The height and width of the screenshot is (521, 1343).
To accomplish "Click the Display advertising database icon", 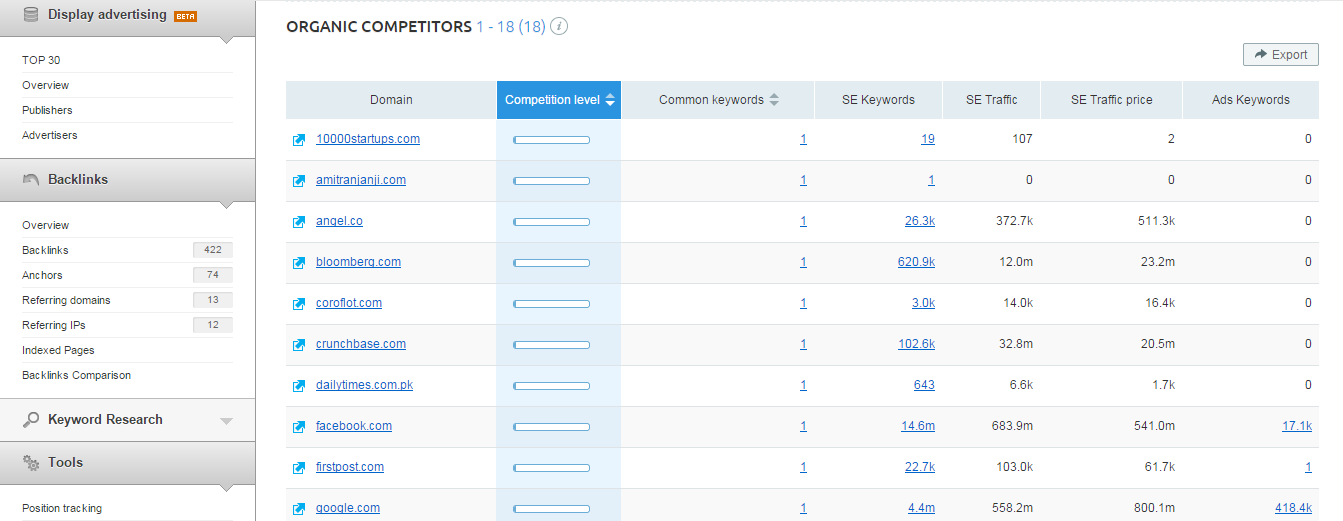I will click(30, 15).
